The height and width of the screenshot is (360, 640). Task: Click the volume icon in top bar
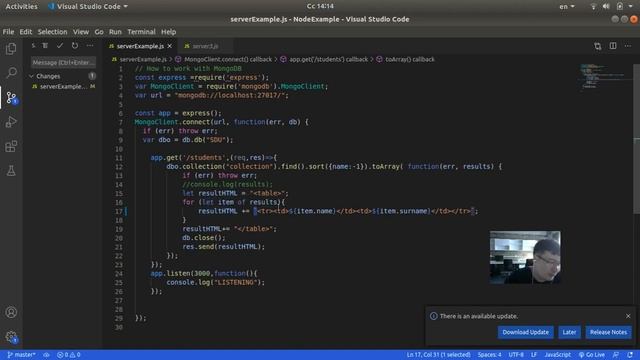(x=606, y=7)
